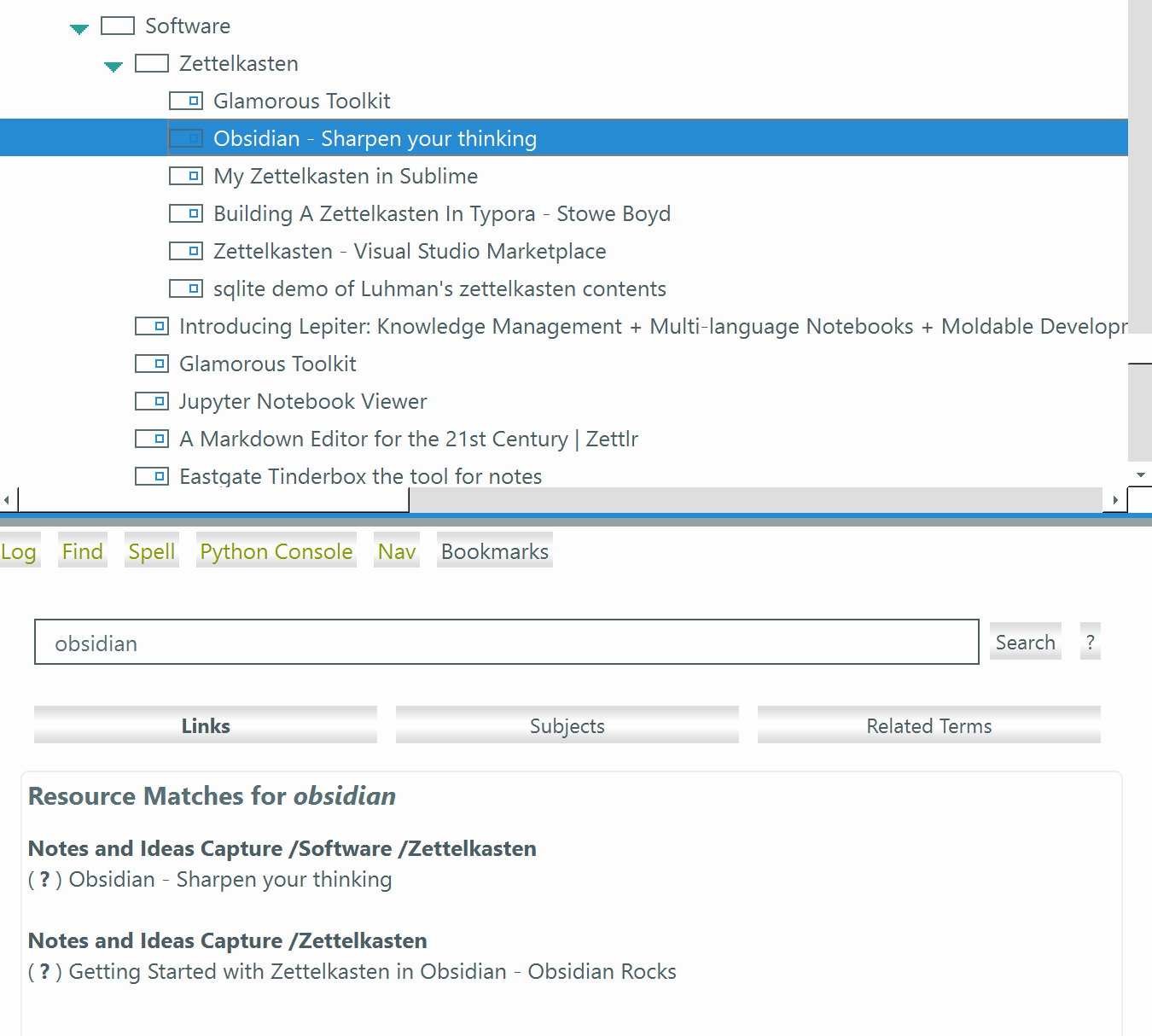1152x1036 pixels.
Task: Select Introducing Lepiter headline
Action: pos(654,326)
